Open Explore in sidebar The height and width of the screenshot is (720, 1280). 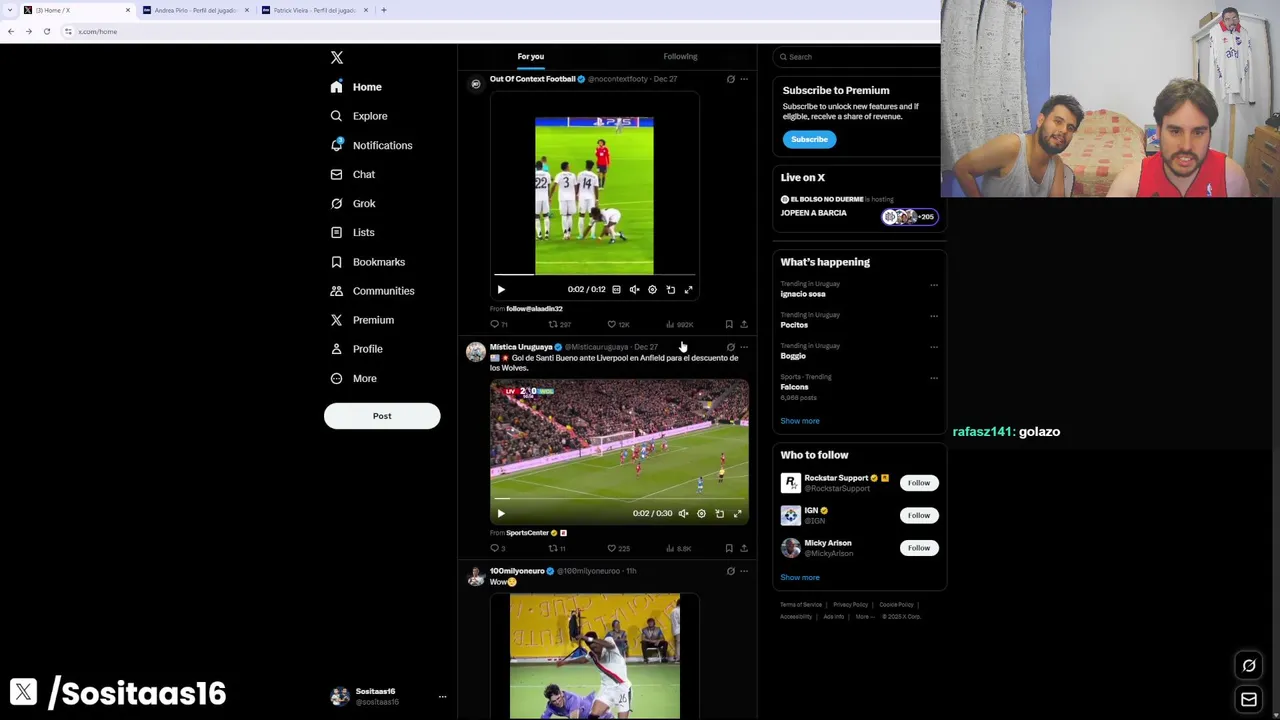click(x=359, y=116)
